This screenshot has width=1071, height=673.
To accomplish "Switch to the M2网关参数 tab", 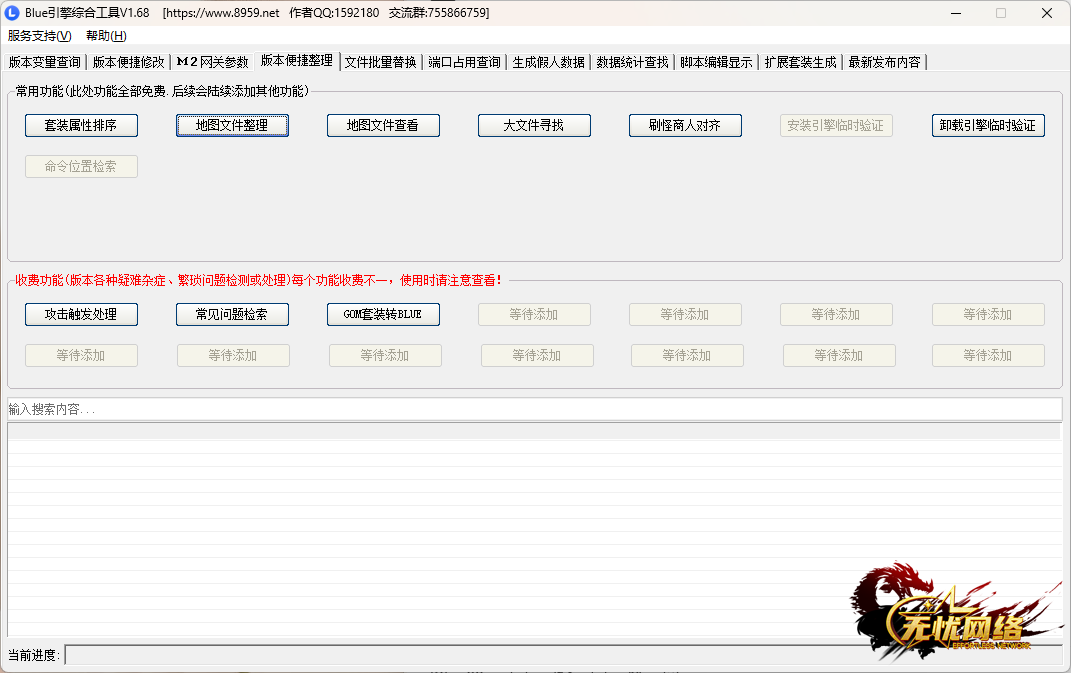I will 212,62.
